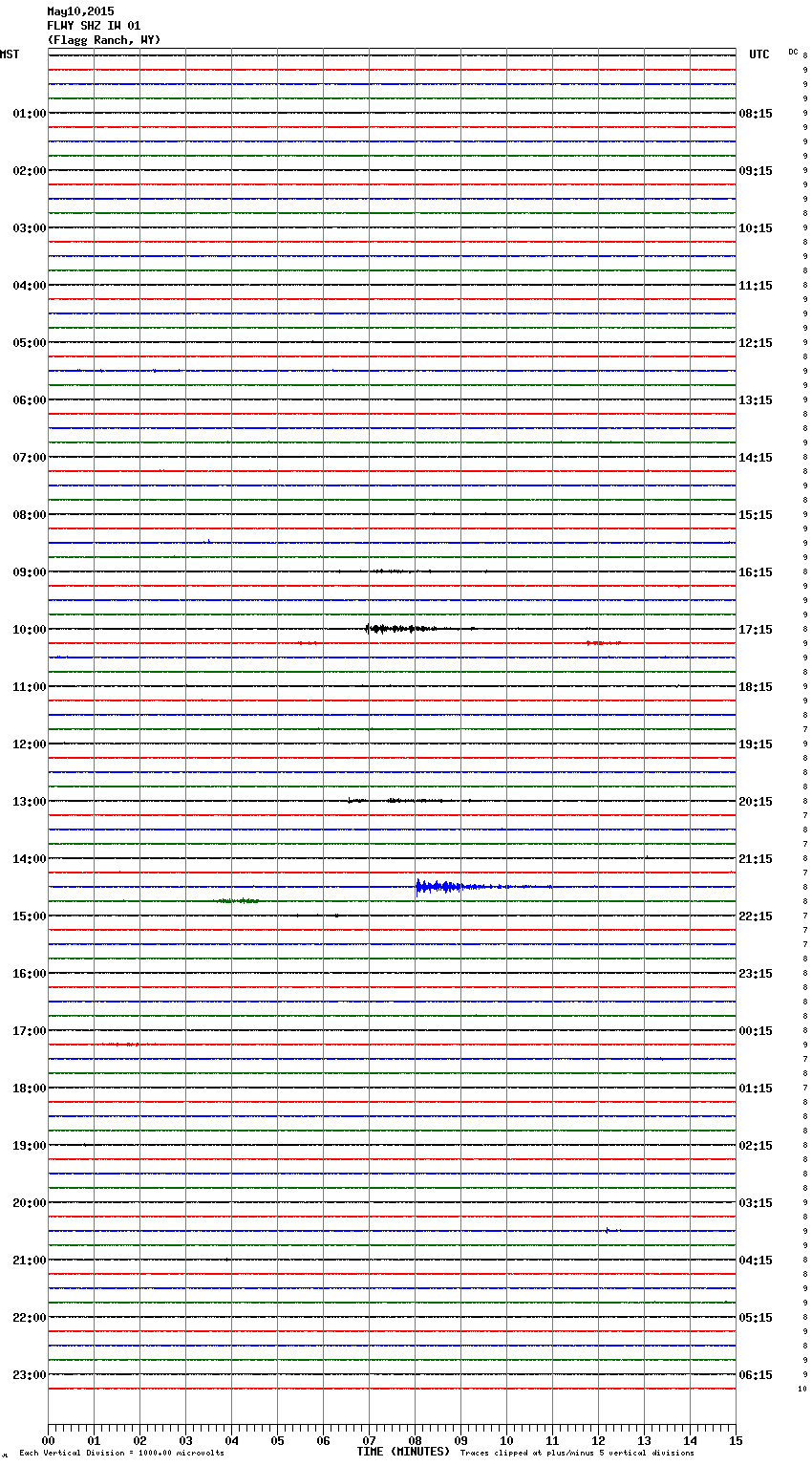Viewport: 812px width, 1466px height.
Task: Click the 23:00 MST time label
Action: (29, 1375)
